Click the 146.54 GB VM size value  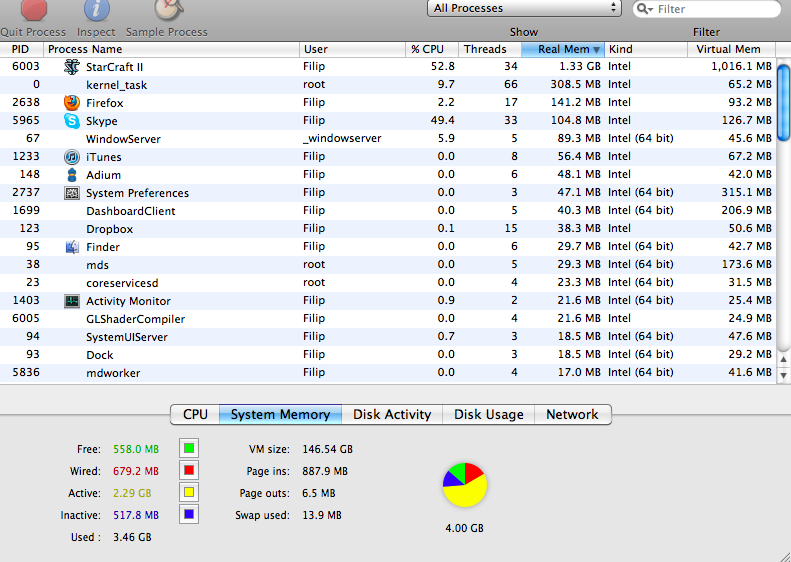[x=327, y=449]
